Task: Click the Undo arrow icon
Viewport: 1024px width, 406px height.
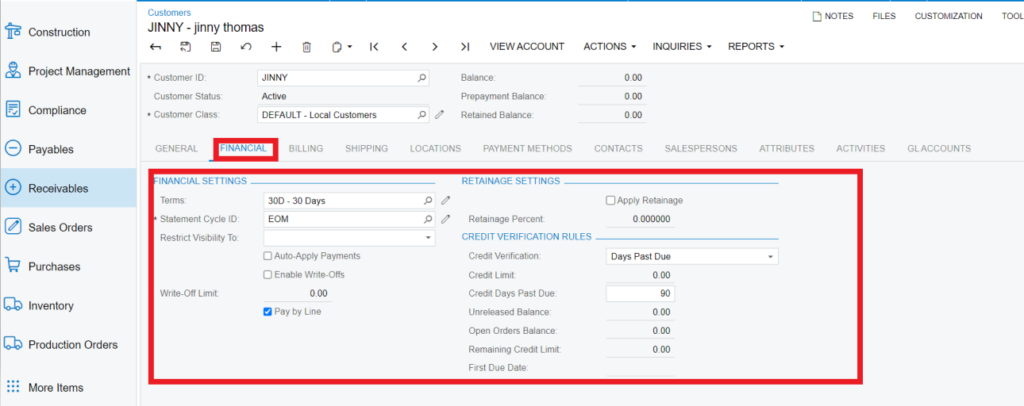Action: (246, 47)
